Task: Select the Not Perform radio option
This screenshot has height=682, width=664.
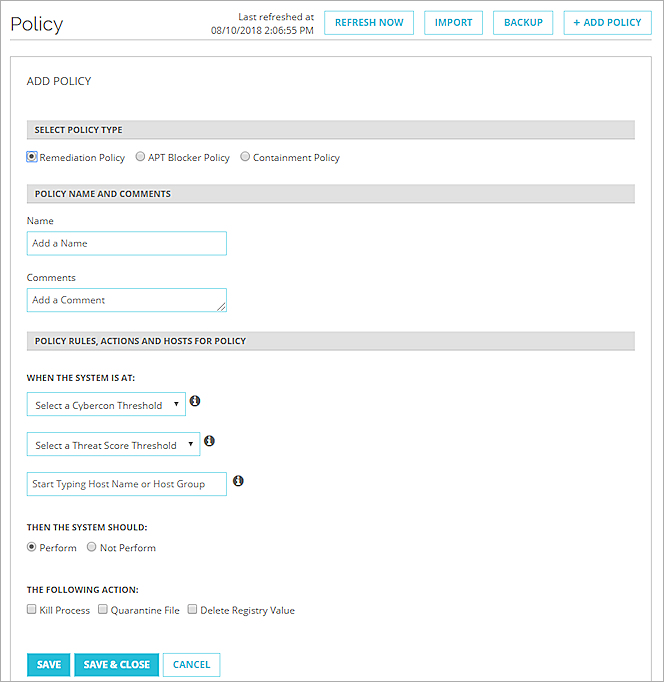Action: [x=92, y=547]
